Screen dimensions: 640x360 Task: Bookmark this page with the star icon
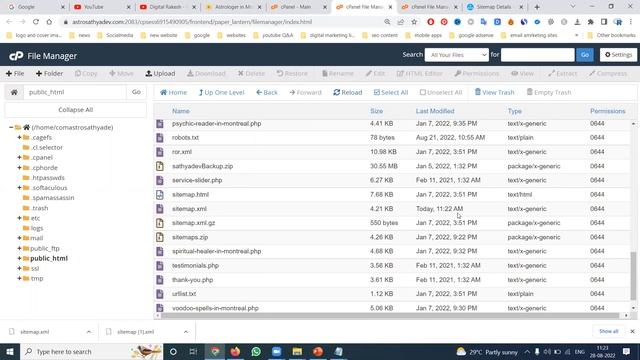point(414,22)
